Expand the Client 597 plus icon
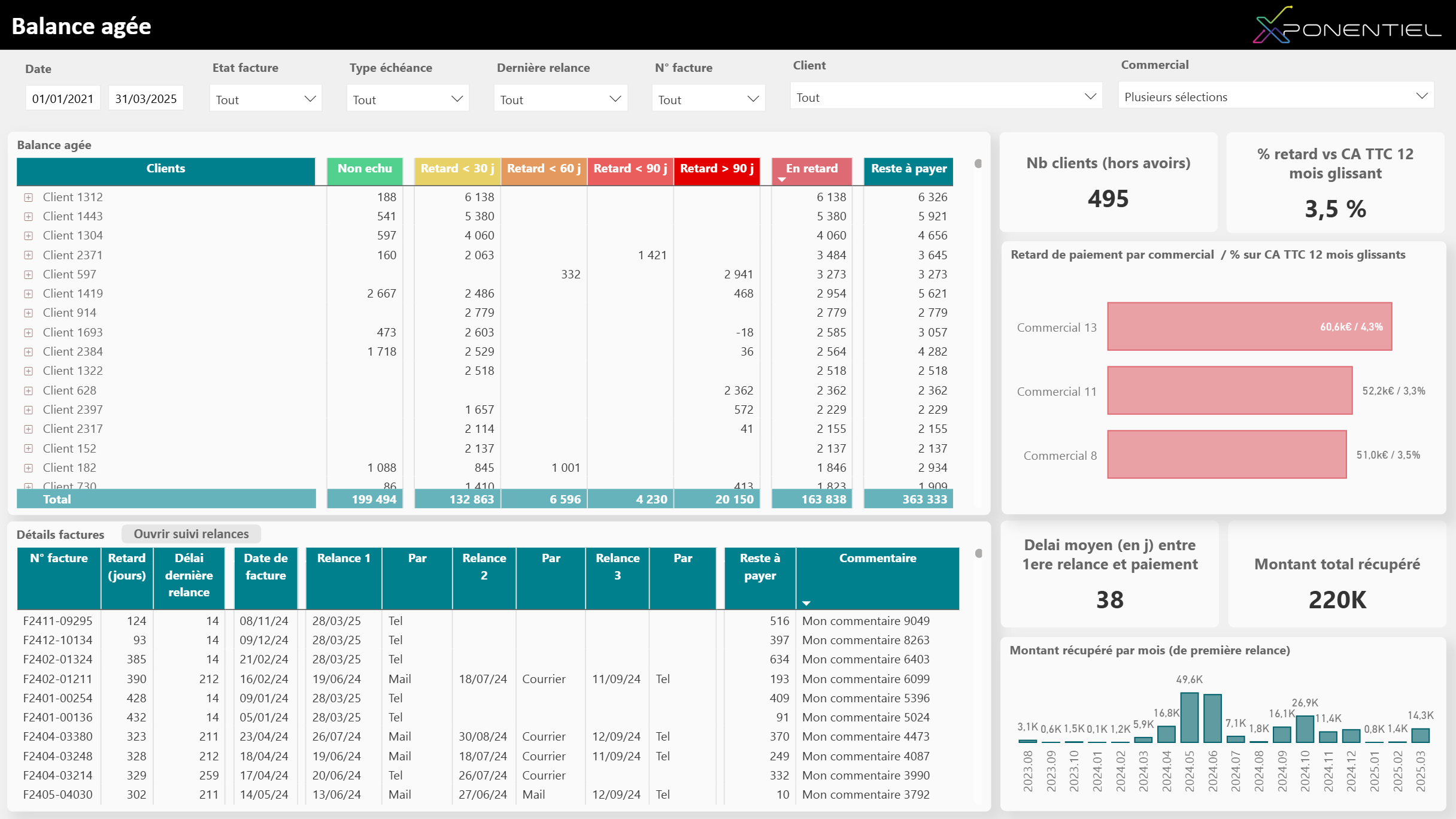1456x819 pixels. [x=28, y=275]
